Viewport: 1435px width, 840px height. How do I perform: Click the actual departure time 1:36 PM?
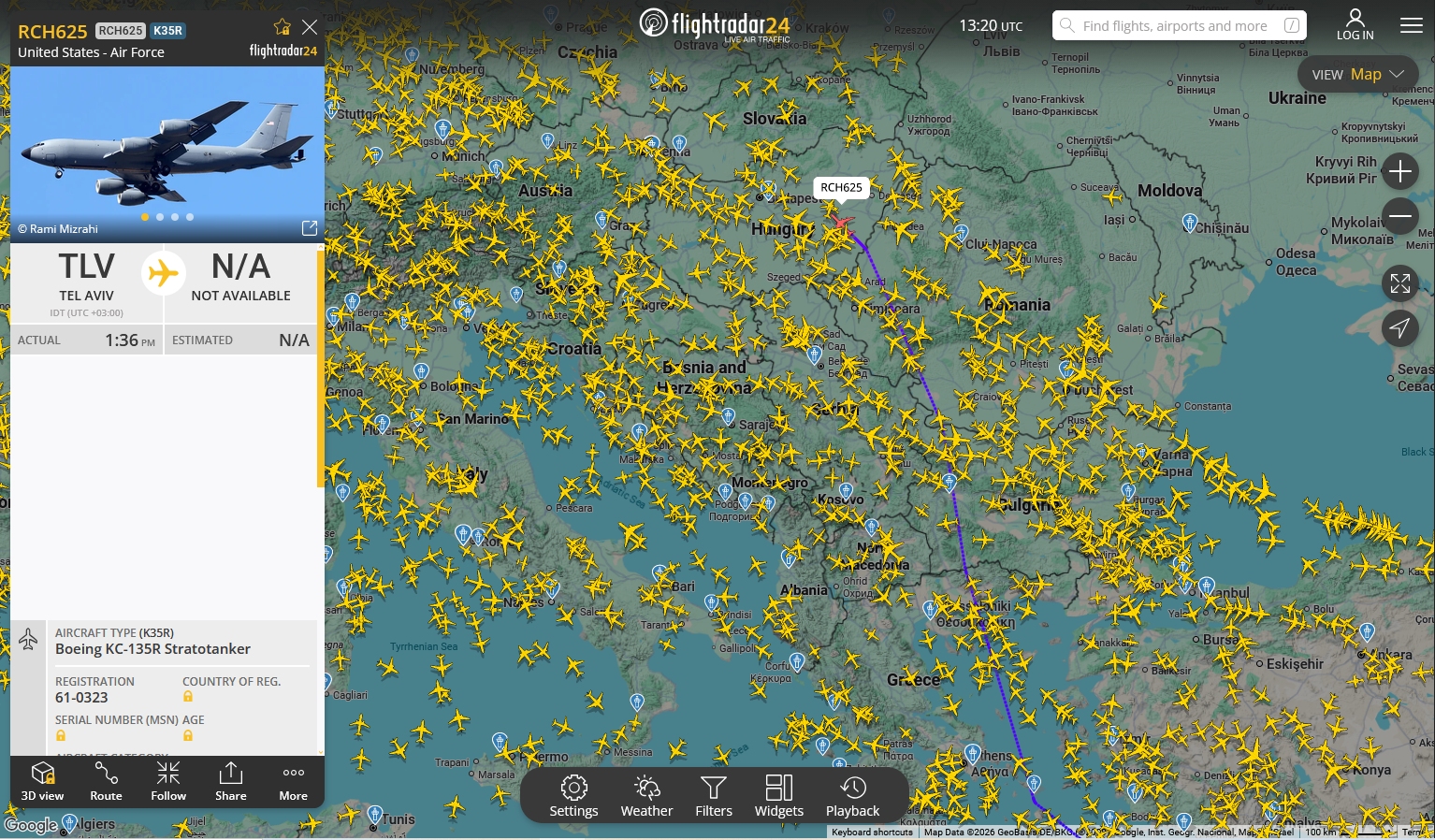click(x=130, y=340)
